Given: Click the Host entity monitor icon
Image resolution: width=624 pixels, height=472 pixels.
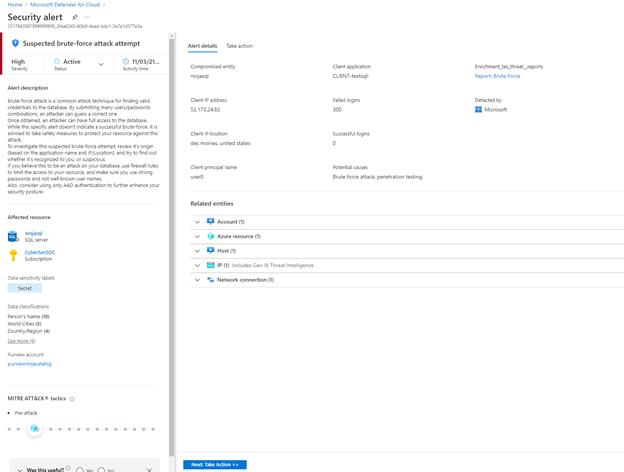Looking at the screenshot, I should 211,251.
